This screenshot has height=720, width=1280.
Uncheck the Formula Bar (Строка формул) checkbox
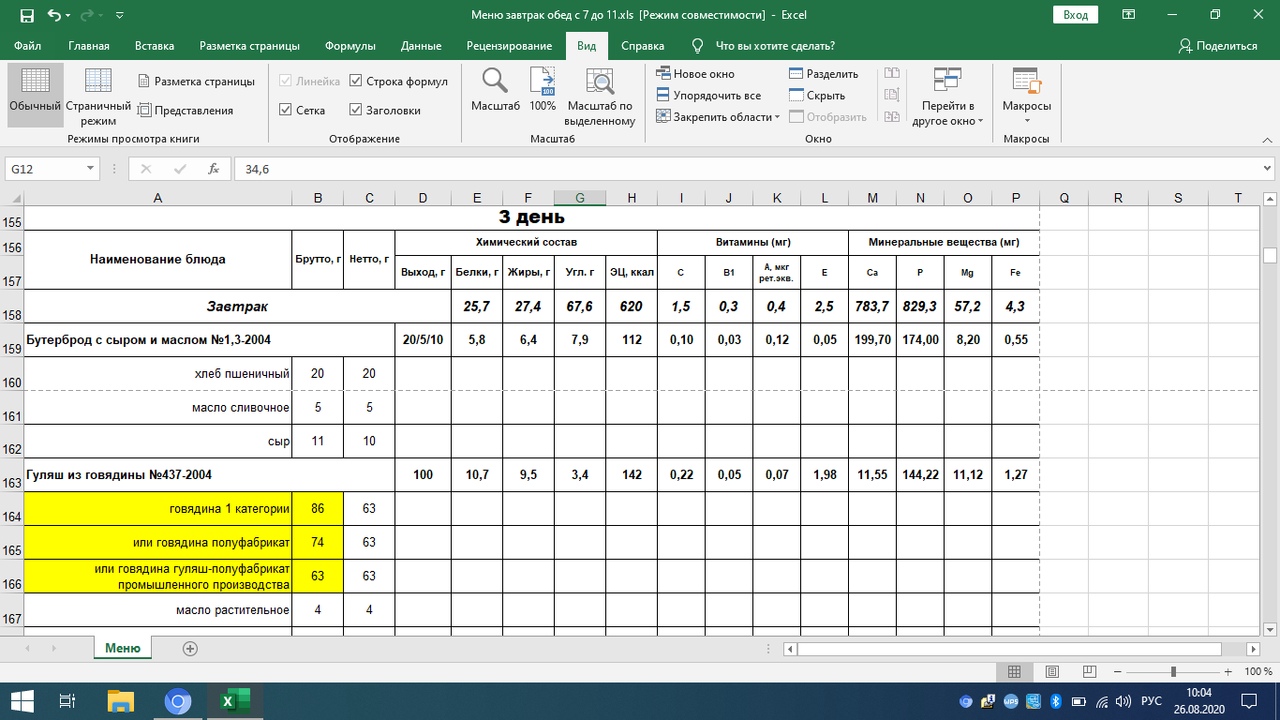356,82
